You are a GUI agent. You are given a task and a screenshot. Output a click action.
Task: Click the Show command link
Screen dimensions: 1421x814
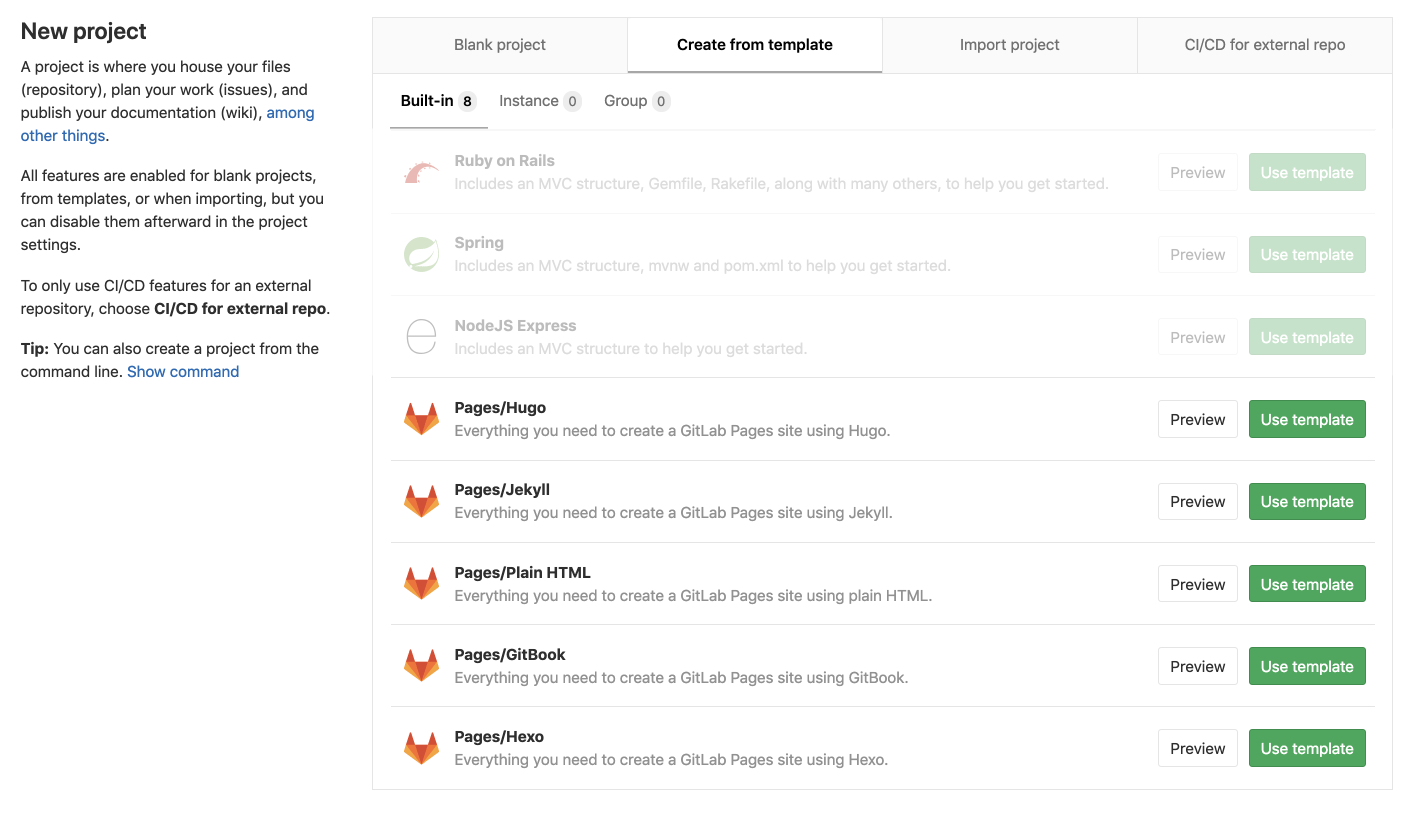[183, 371]
